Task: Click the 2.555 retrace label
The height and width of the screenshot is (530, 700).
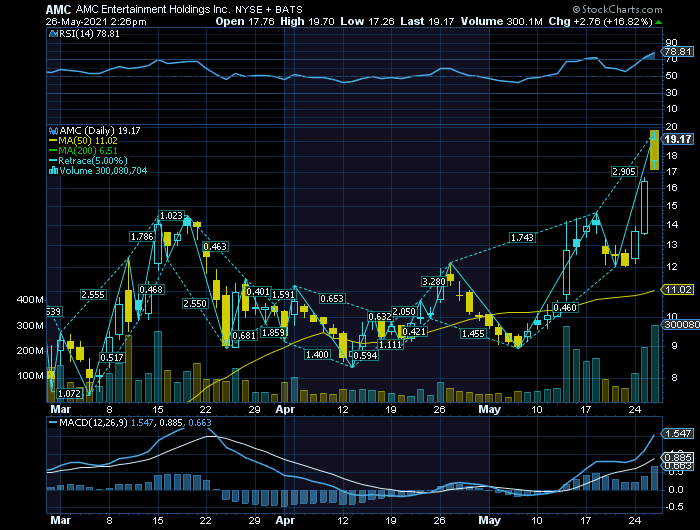Action: (93, 294)
